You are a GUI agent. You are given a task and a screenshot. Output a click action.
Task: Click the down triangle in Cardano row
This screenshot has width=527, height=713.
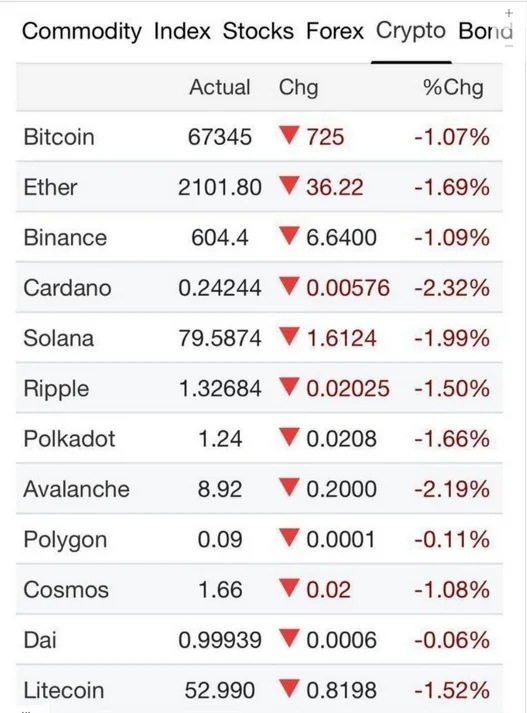pos(289,286)
